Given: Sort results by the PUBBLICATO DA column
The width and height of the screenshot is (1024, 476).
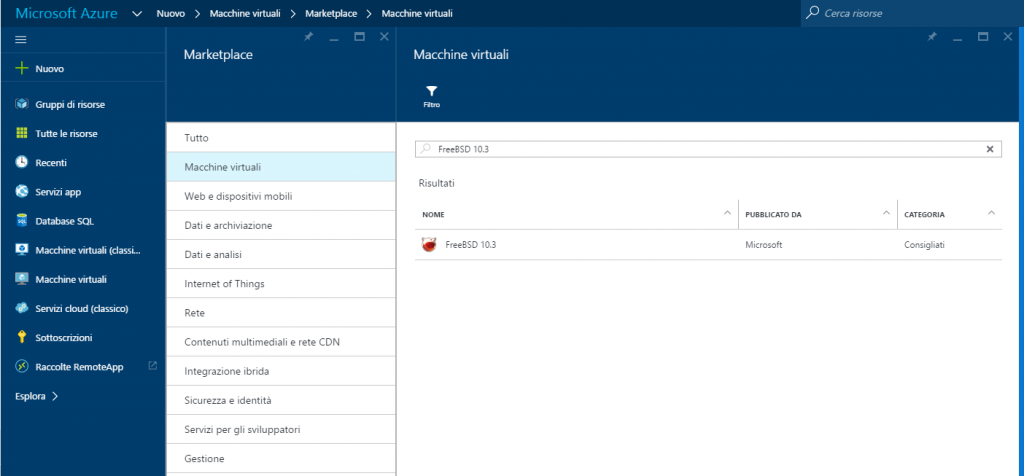Looking at the screenshot, I should pyautogui.click(x=818, y=214).
